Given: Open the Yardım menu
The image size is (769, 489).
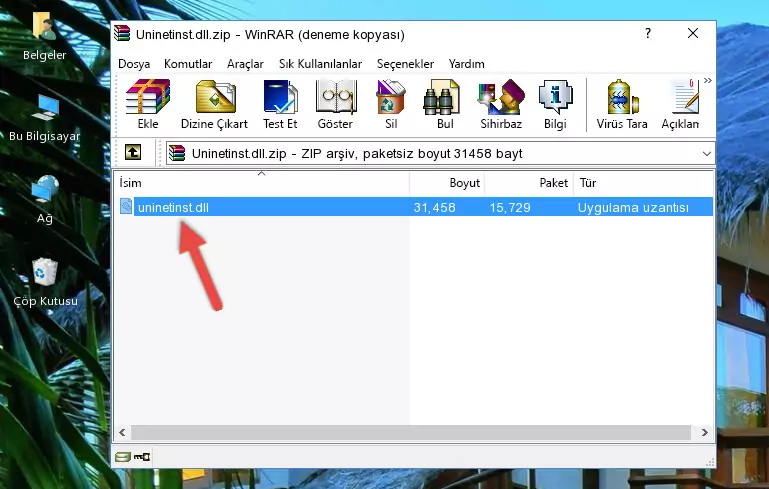Looking at the screenshot, I should (x=466, y=64).
